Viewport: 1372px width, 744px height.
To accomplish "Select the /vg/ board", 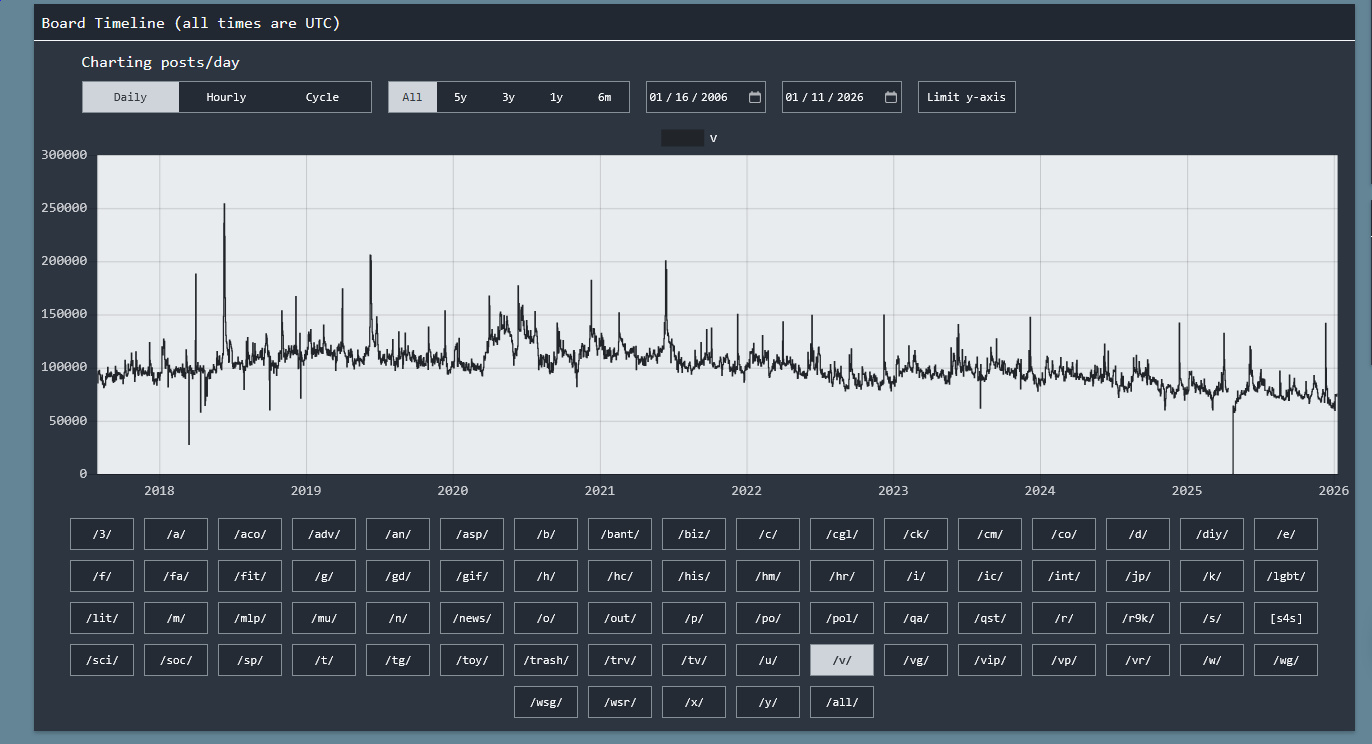I will click(916, 660).
